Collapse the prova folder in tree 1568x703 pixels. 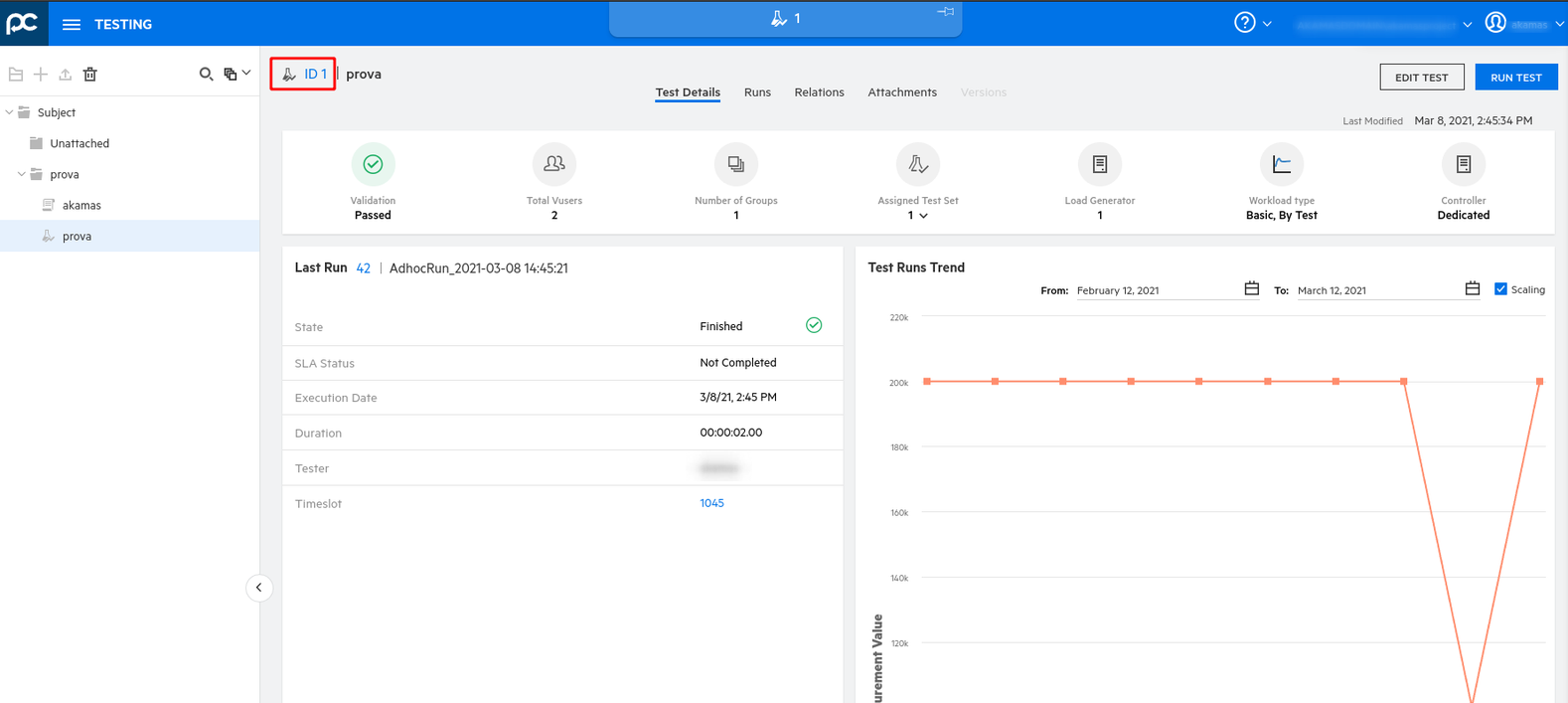tap(21, 174)
